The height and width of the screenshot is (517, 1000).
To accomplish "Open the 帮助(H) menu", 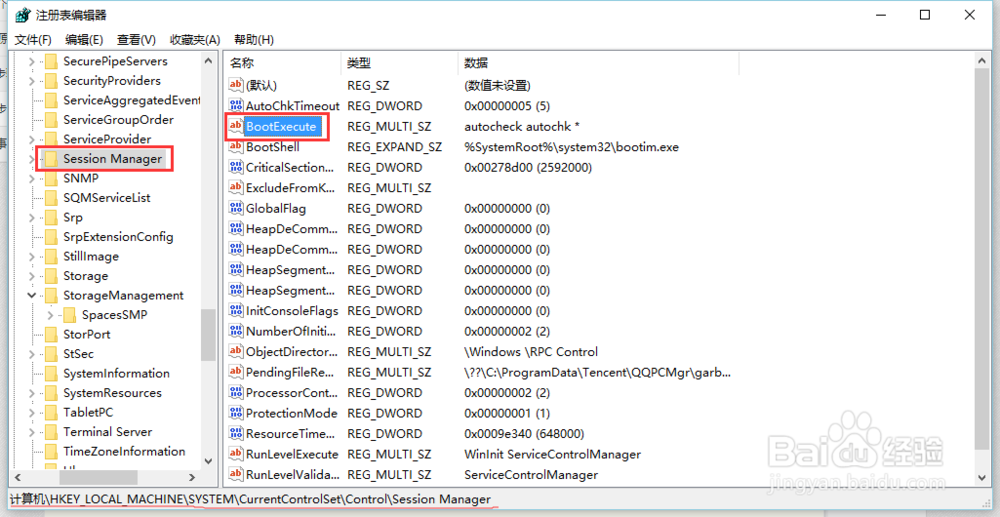I will pos(254,40).
